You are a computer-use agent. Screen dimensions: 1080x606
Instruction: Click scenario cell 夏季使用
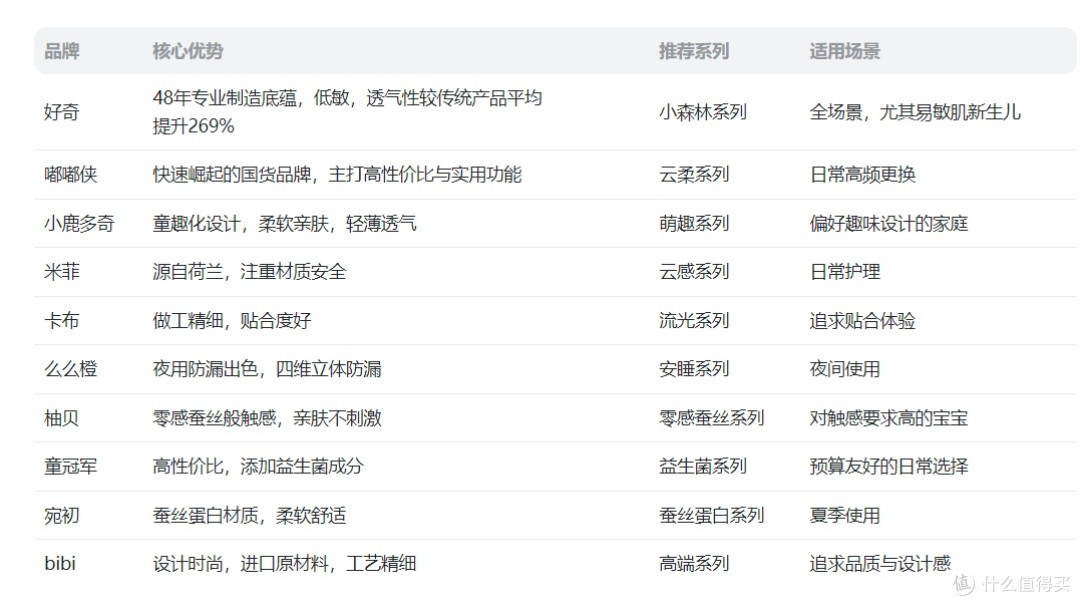pos(844,515)
